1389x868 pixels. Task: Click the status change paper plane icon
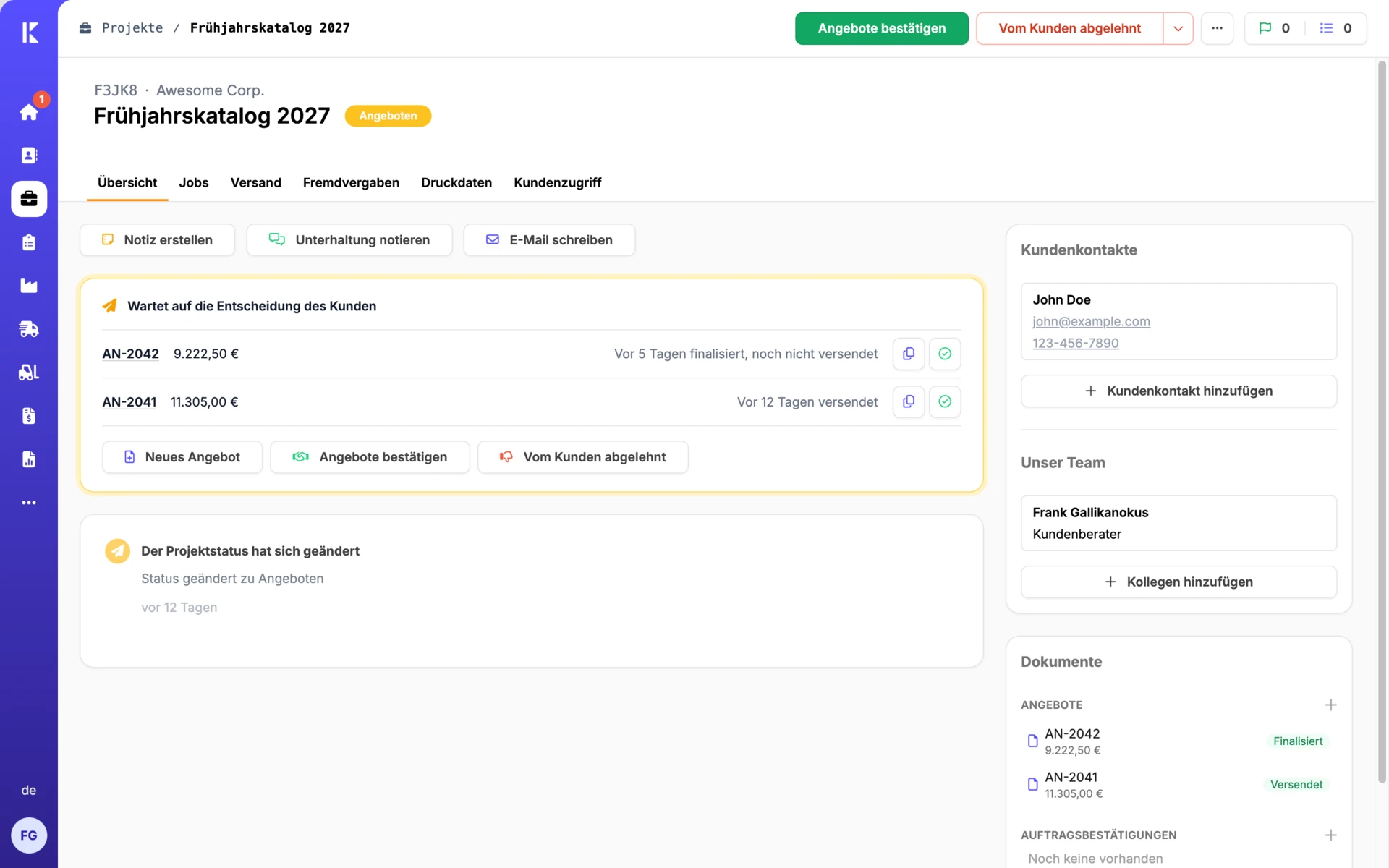(x=117, y=551)
